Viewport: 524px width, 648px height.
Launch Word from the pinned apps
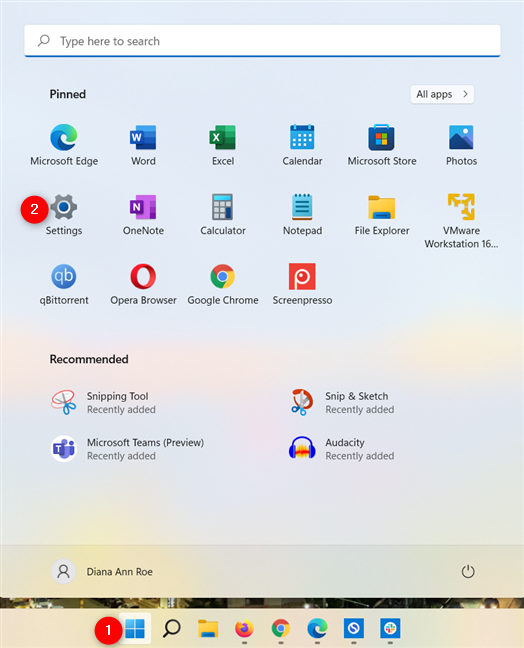(143, 145)
